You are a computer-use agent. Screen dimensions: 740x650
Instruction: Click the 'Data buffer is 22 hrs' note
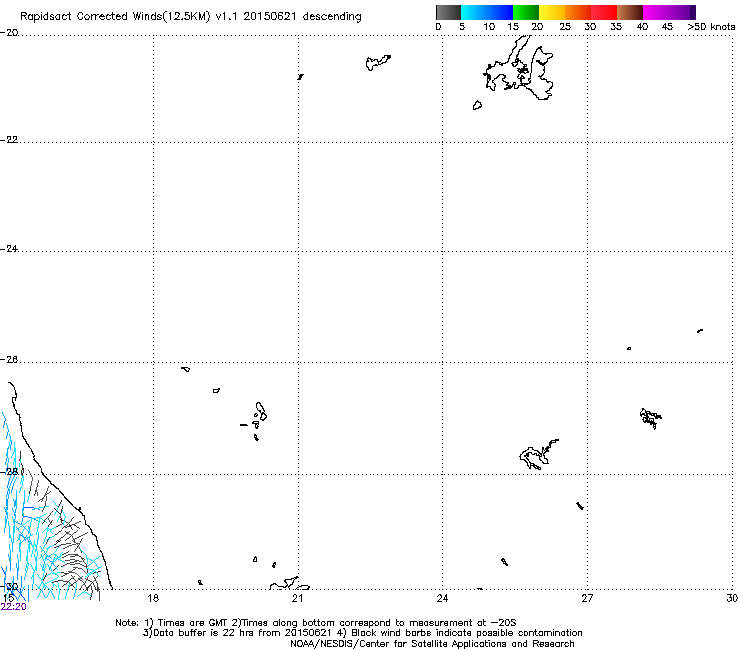[x=238, y=633]
